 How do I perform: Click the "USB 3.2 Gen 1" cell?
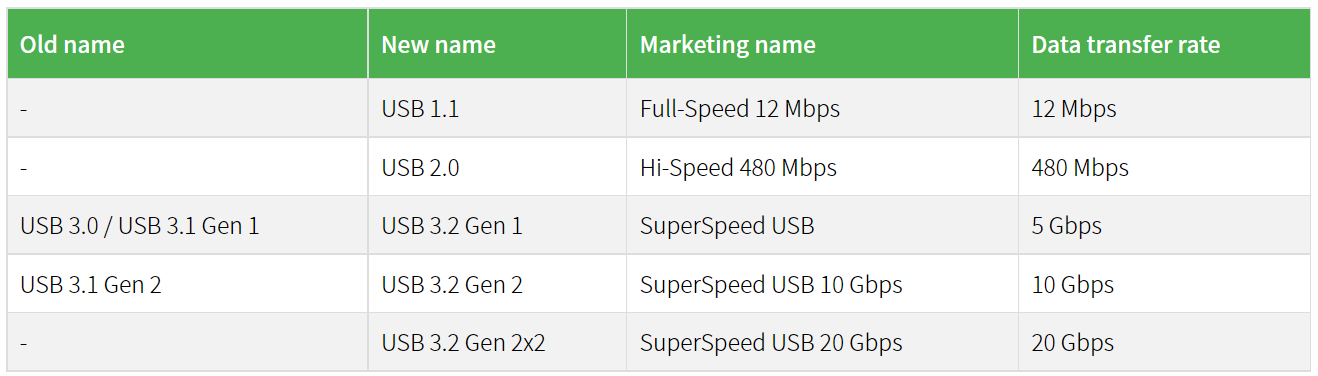(x=497, y=225)
